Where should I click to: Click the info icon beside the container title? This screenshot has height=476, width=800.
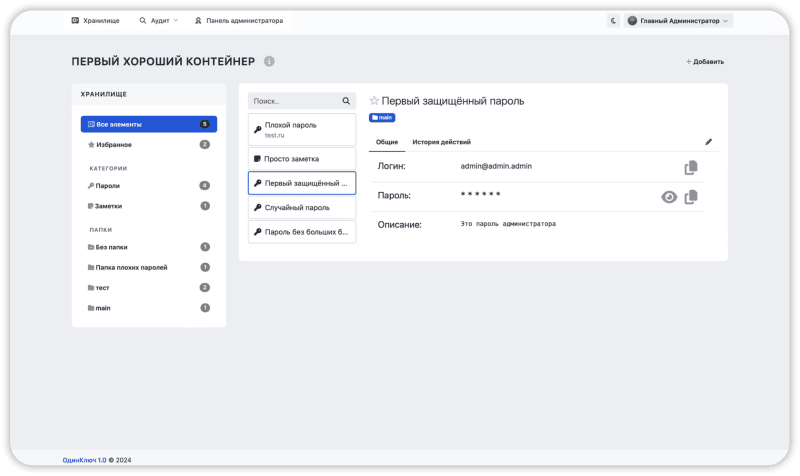[x=269, y=61]
